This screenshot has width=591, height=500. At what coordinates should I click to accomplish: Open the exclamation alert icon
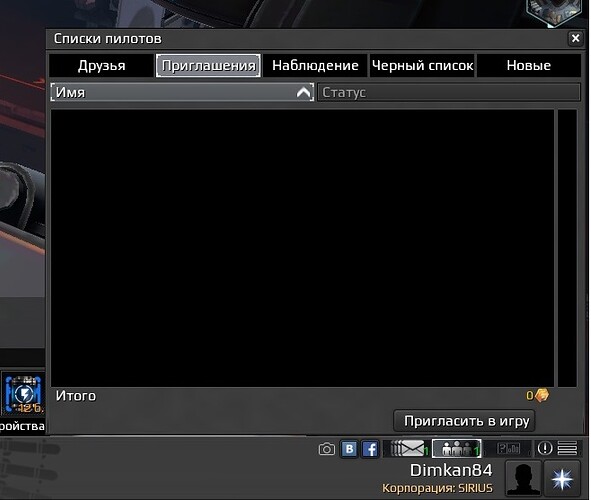pos(545,448)
